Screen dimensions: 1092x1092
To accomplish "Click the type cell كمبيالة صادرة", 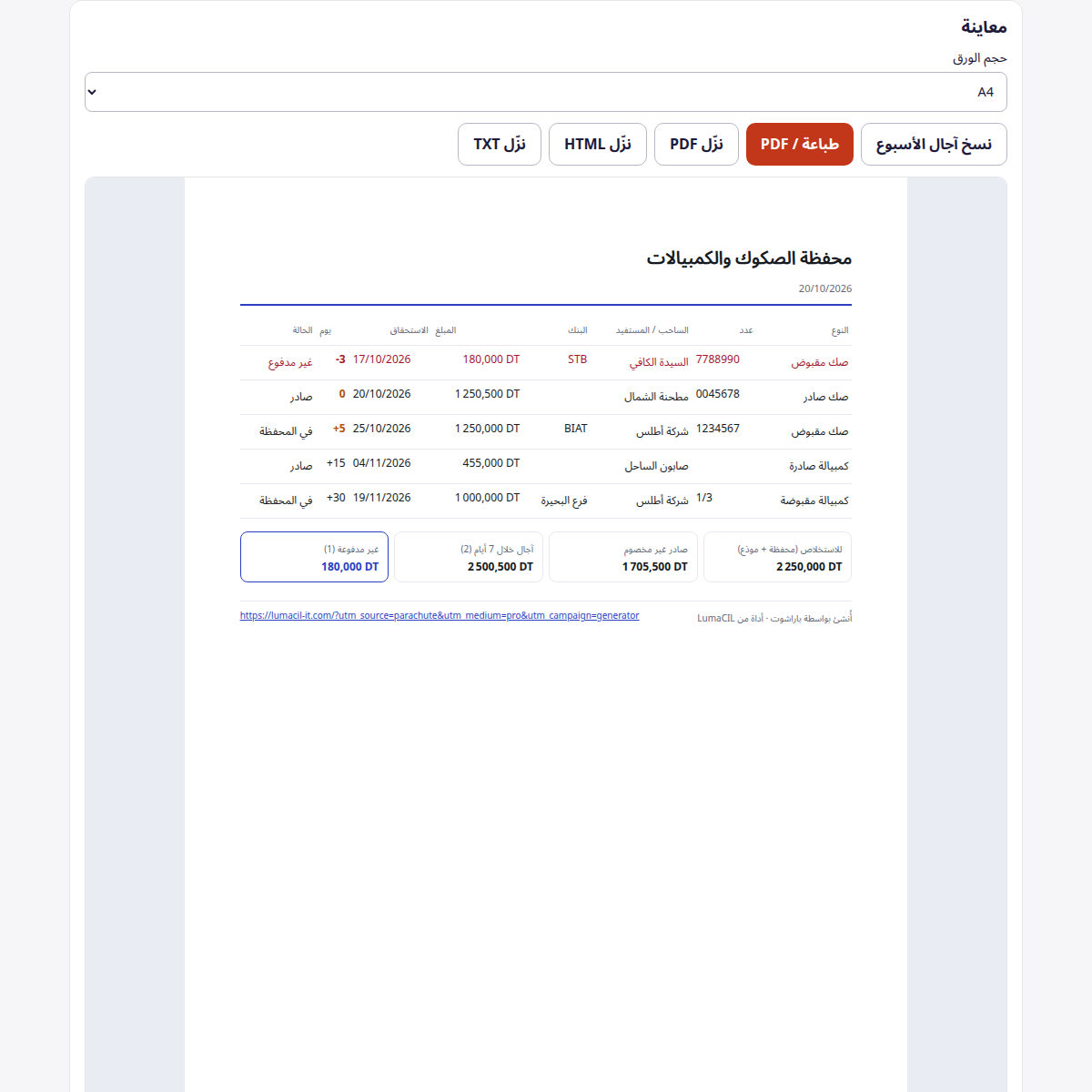I will point(819,466).
